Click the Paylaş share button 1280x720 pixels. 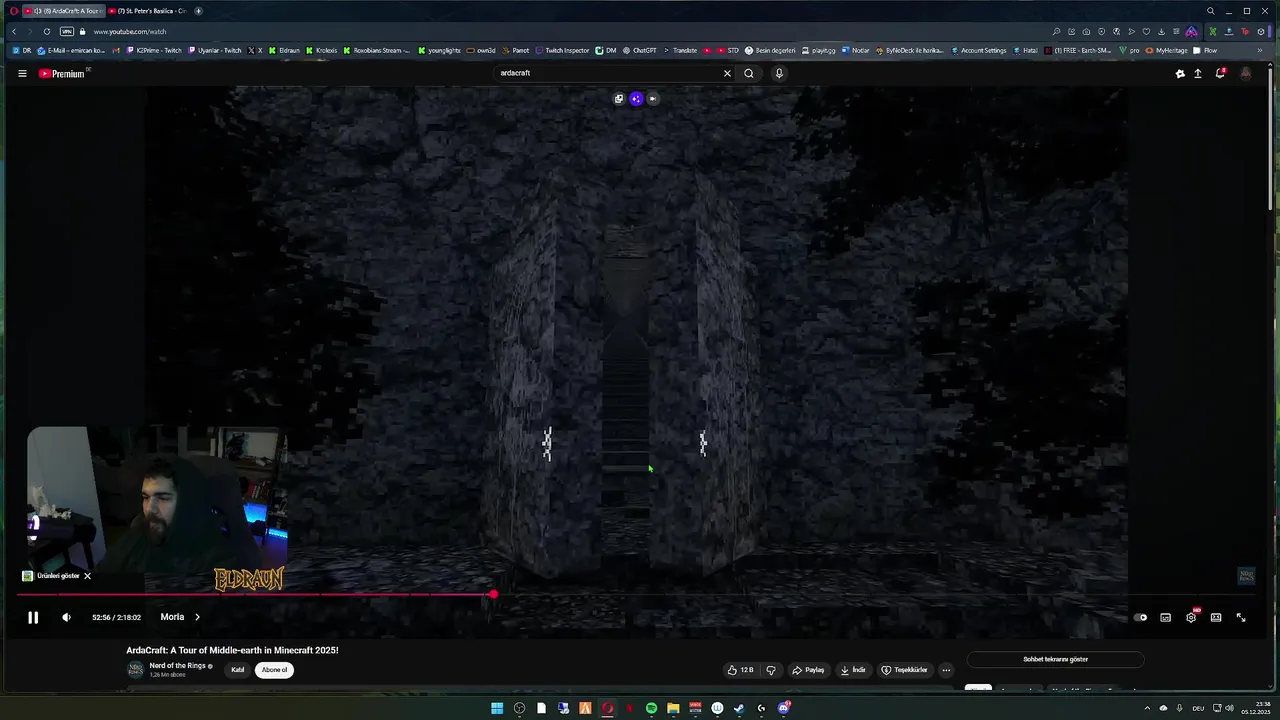(x=808, y=670)
